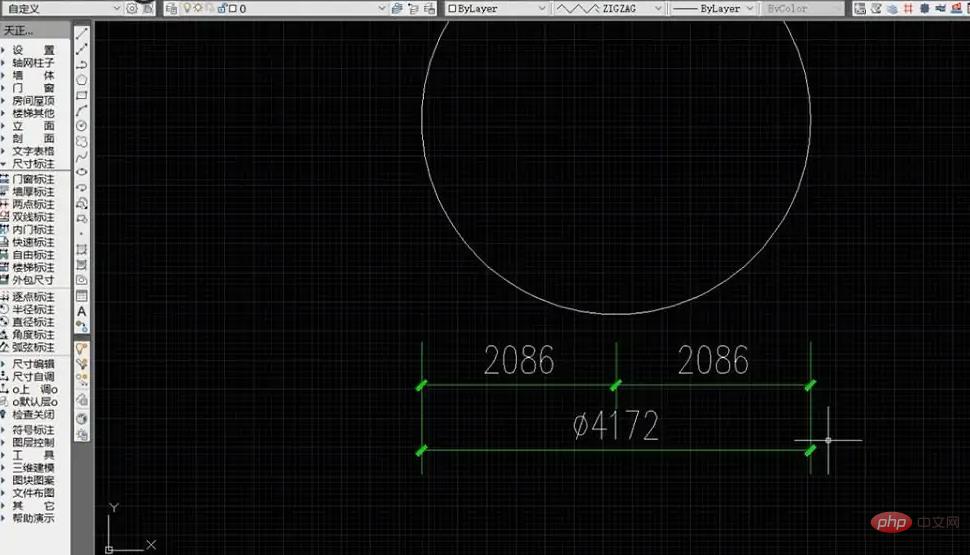Image resolution: width=970 pixels, height=555 pixels.
Task: Select the Line tool in draw toolbar
Action: pos(81,33)
